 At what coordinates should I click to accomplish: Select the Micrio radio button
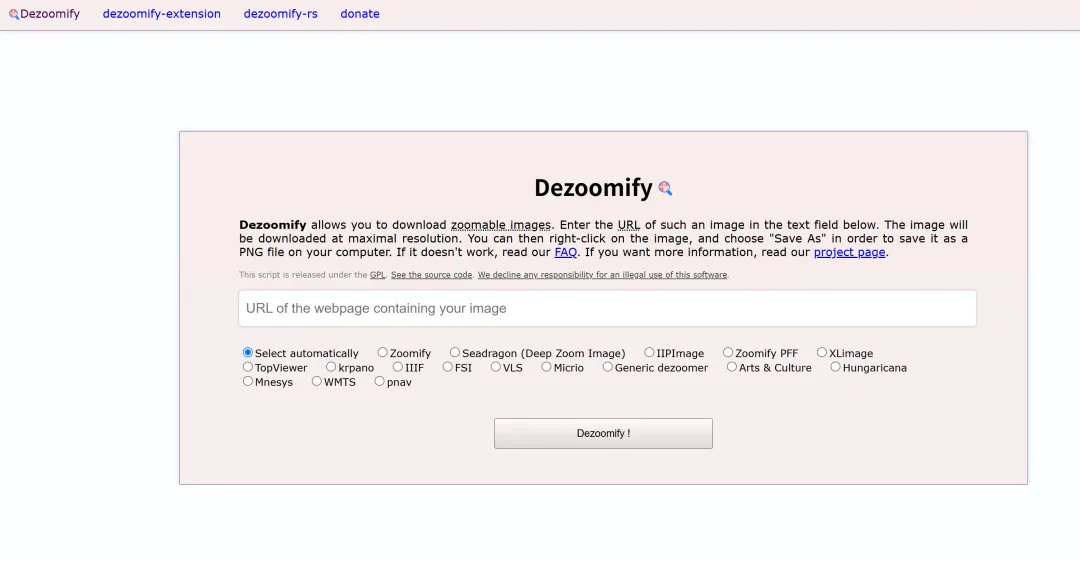click(x=546, y=367)
